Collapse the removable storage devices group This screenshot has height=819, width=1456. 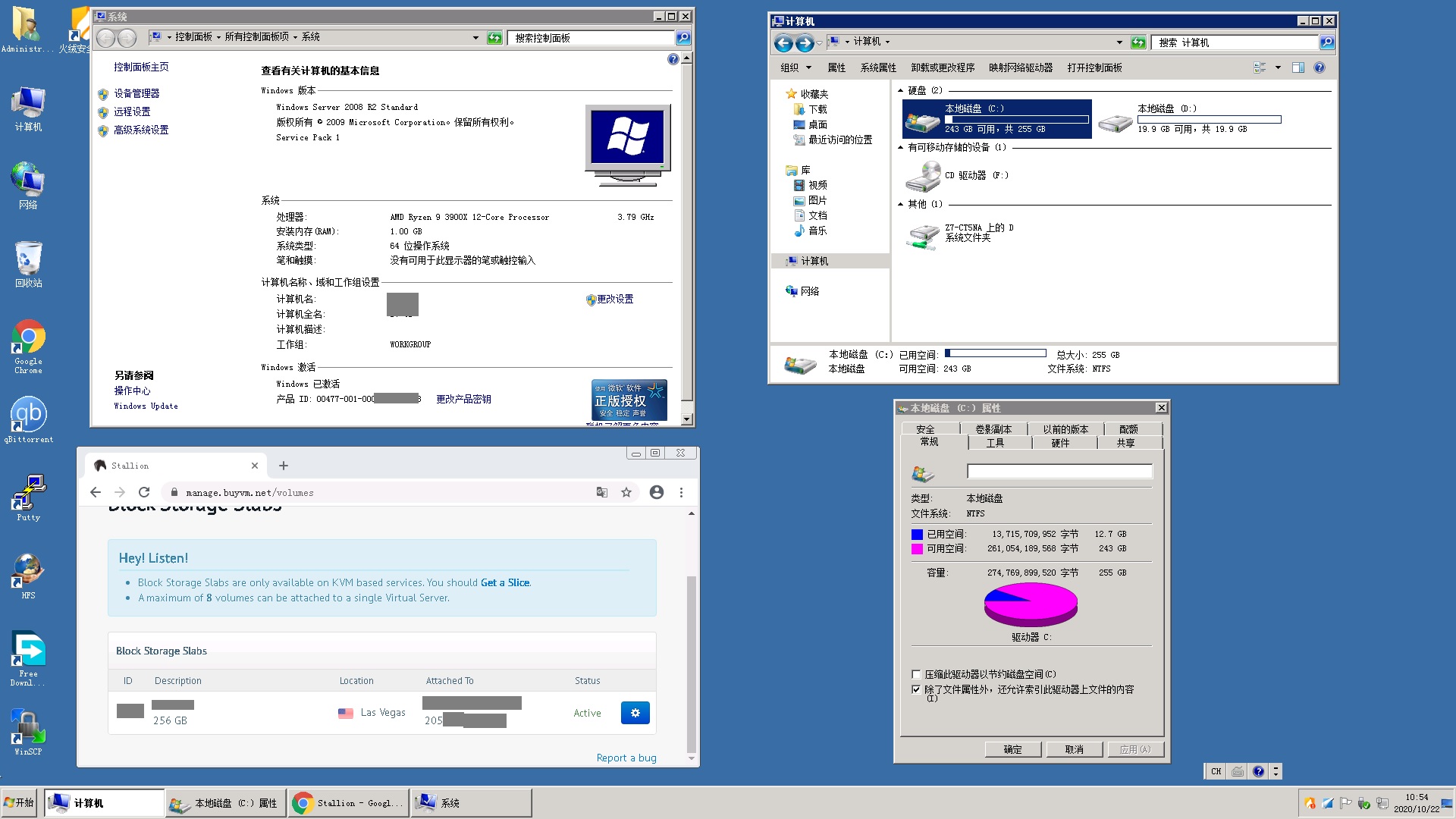click(901, 147)
